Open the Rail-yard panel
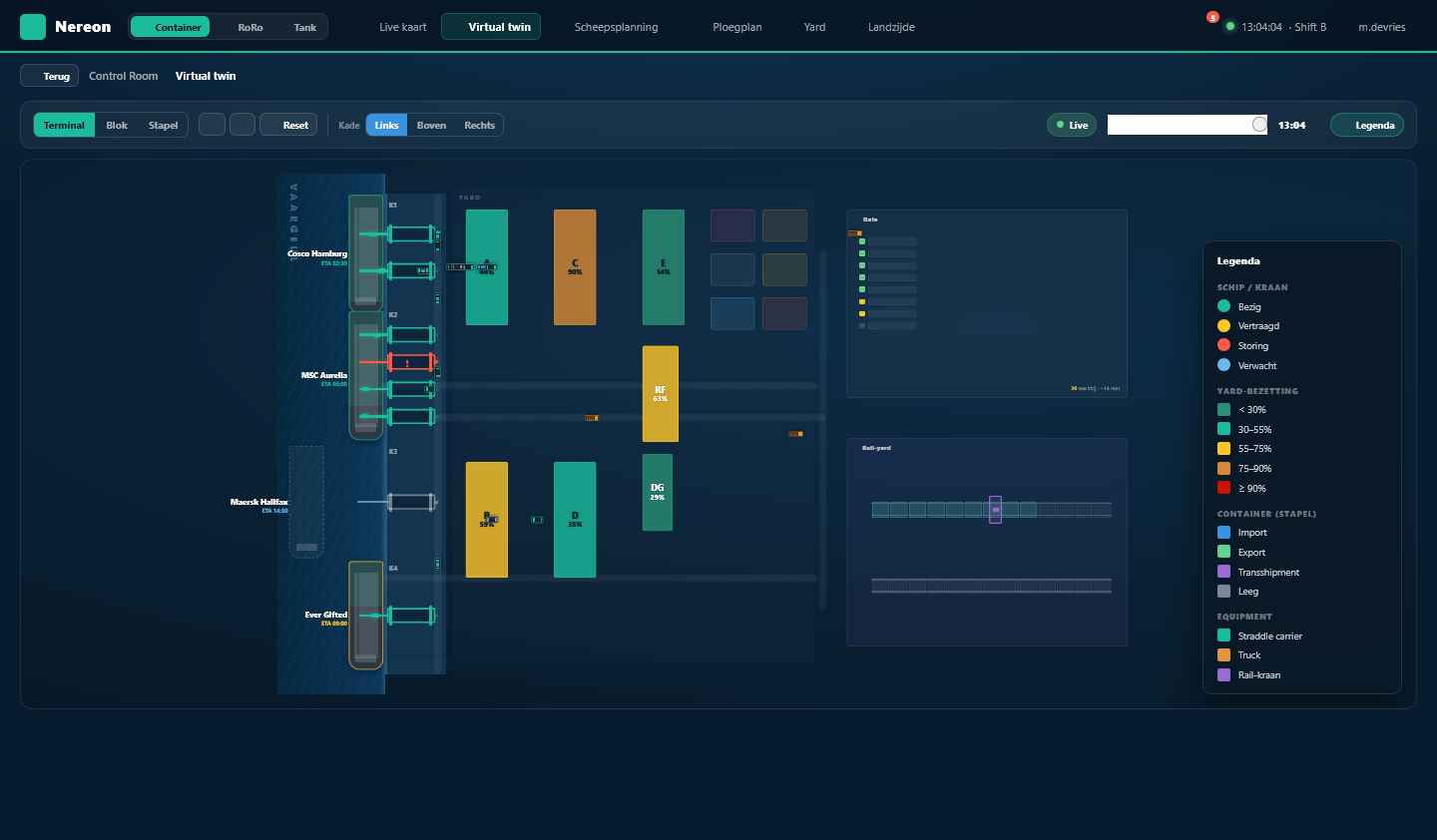Image resolution: width=1437 pixels, height=840 pixels. 987,542
